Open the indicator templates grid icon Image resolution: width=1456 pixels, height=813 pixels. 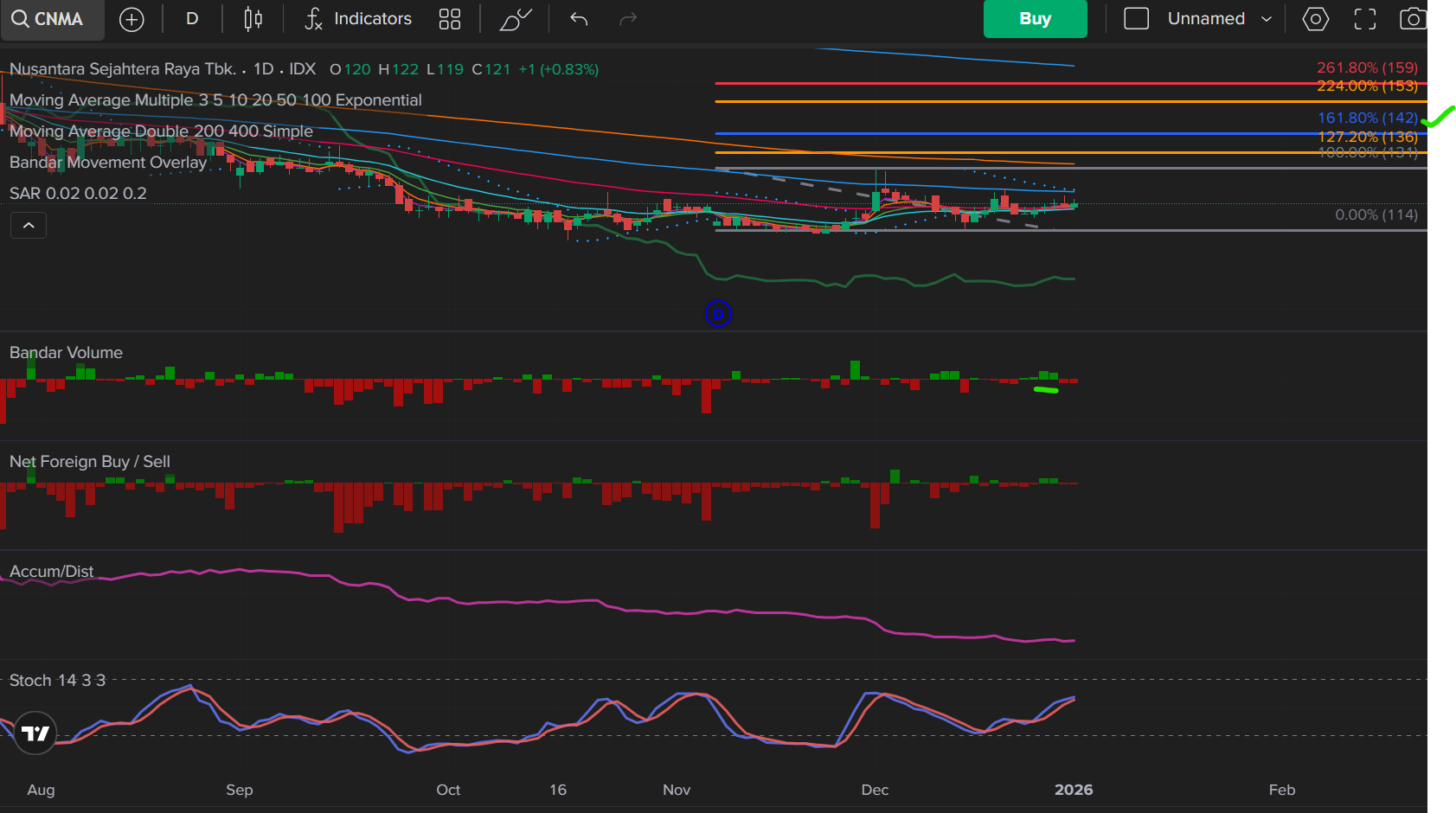coord(450,19)
